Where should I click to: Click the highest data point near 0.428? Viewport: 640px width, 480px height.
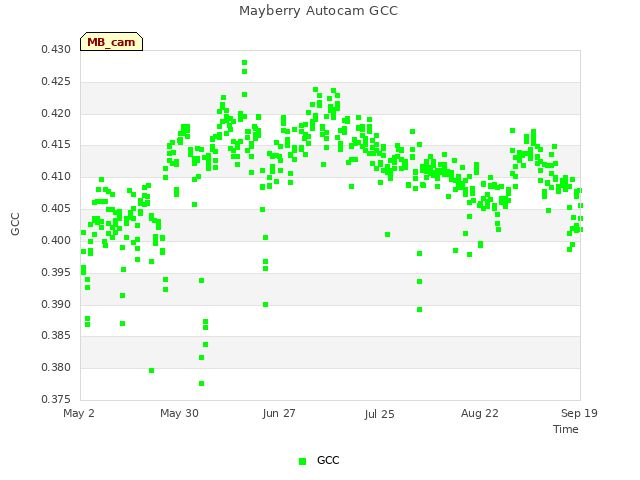(x=244, y=63)
